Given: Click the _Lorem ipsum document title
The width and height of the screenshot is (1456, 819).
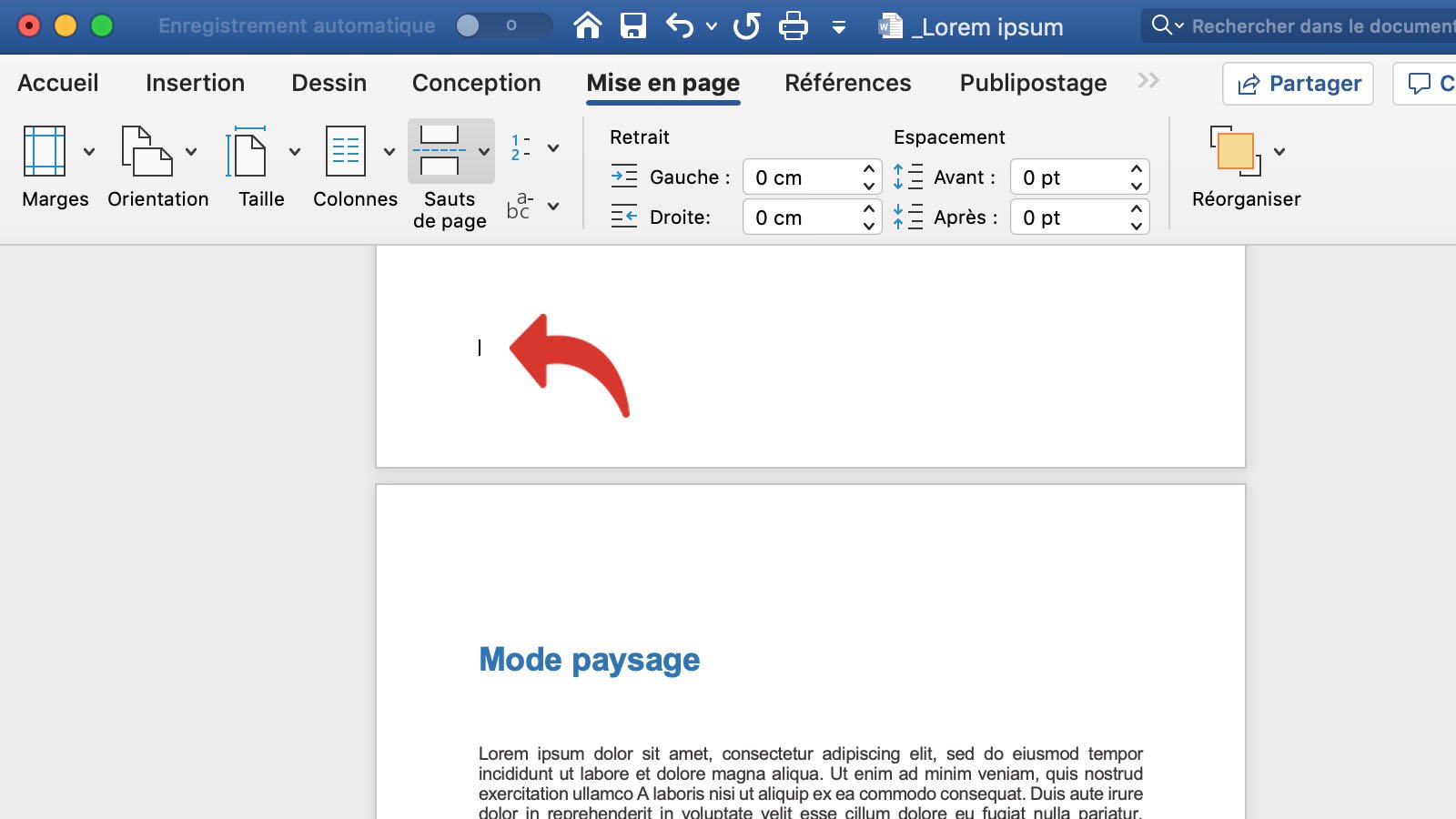Looking at the screenshot, I should (987, 27).
